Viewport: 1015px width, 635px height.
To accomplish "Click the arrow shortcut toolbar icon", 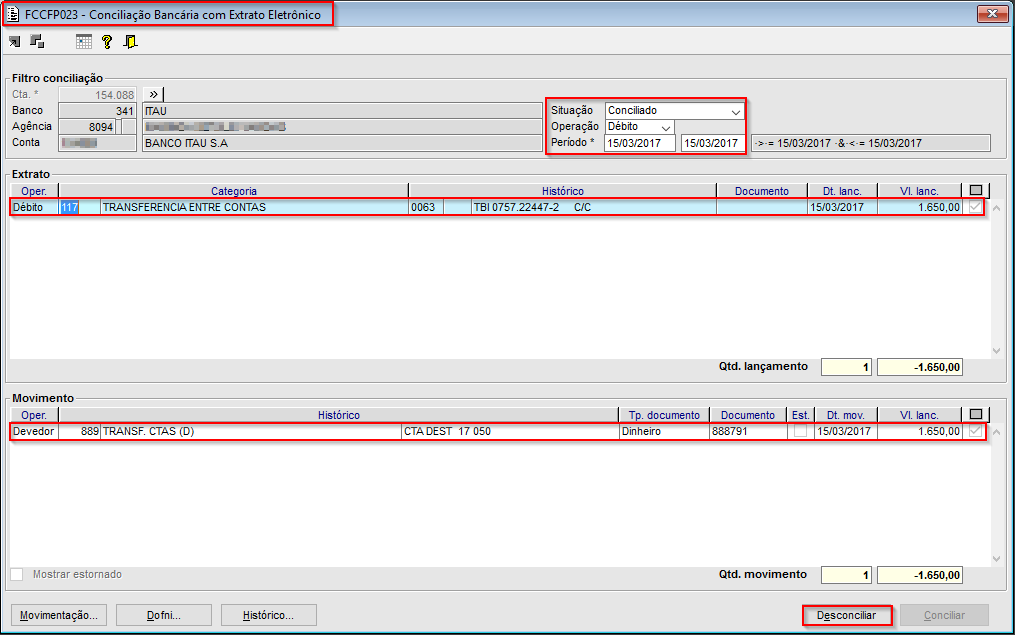I will pos(14,42).
